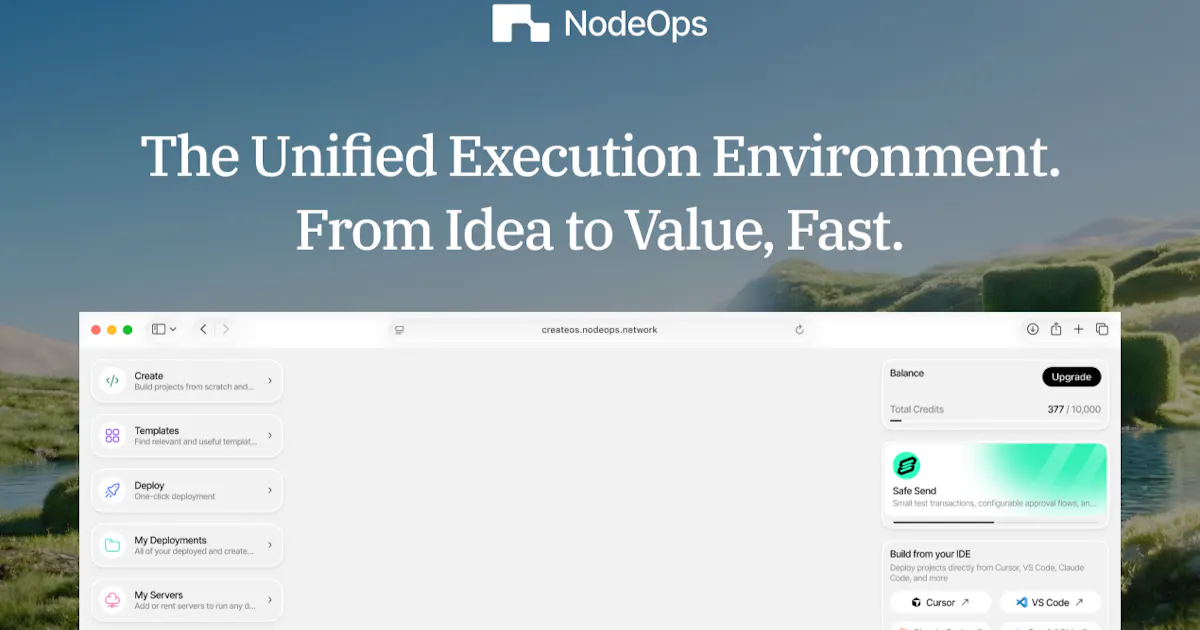The height and width of the screenshot is (630, 1200).
Task: Click the Safe Send carousel progress bar
Action: tap(995, 522)
